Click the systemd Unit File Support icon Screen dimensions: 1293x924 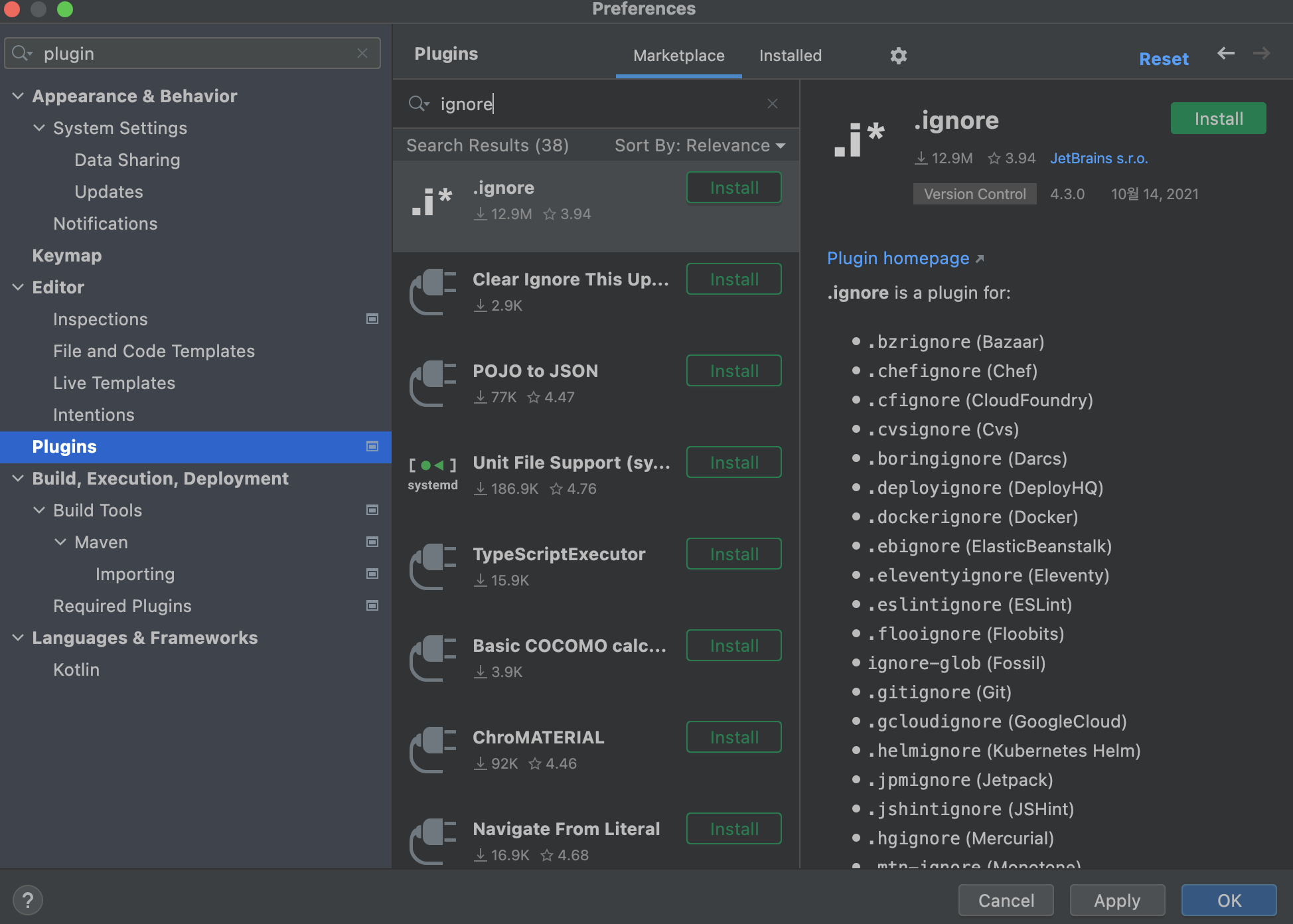(432, 474)
